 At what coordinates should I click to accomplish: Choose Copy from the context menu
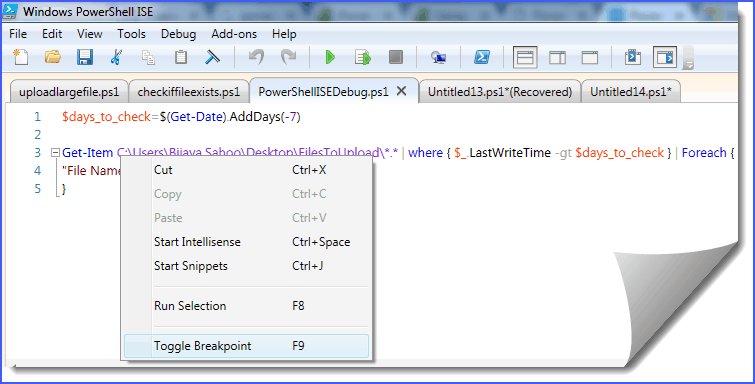(247, 194)
